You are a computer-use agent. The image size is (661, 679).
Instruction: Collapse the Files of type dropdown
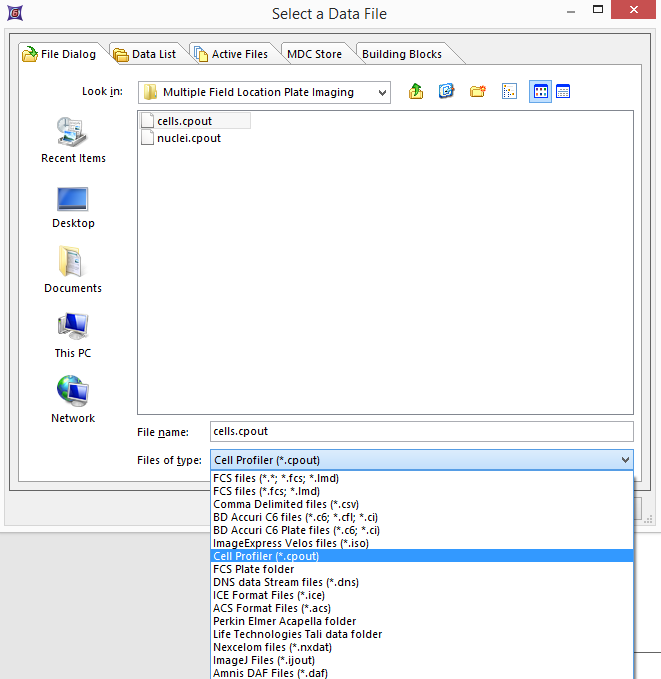625,460
